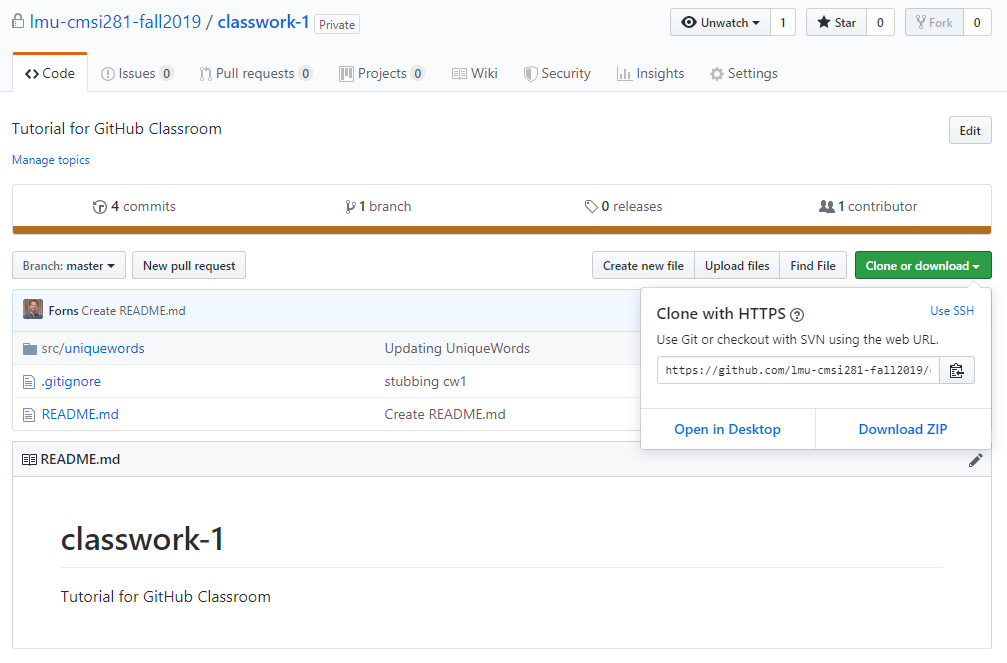Go to the Projects tab
Viewport: 1007px width, 663px height.
pos(381,73)
